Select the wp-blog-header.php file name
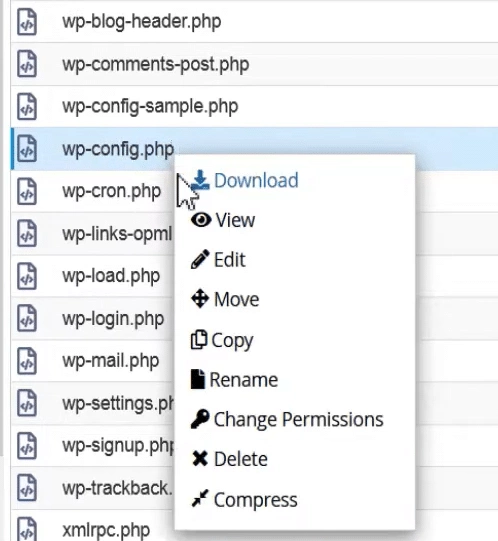This screenshot has width=498, height=541. [141, 22]
